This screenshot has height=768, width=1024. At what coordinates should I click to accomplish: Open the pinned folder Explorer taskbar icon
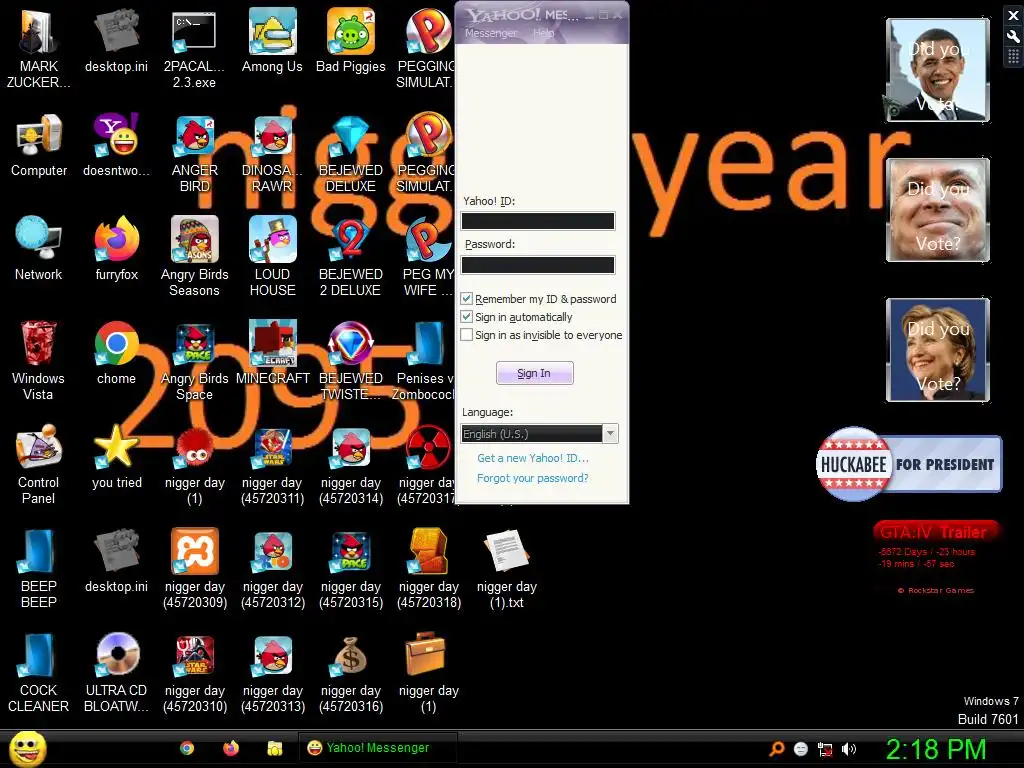pos(274,748)
